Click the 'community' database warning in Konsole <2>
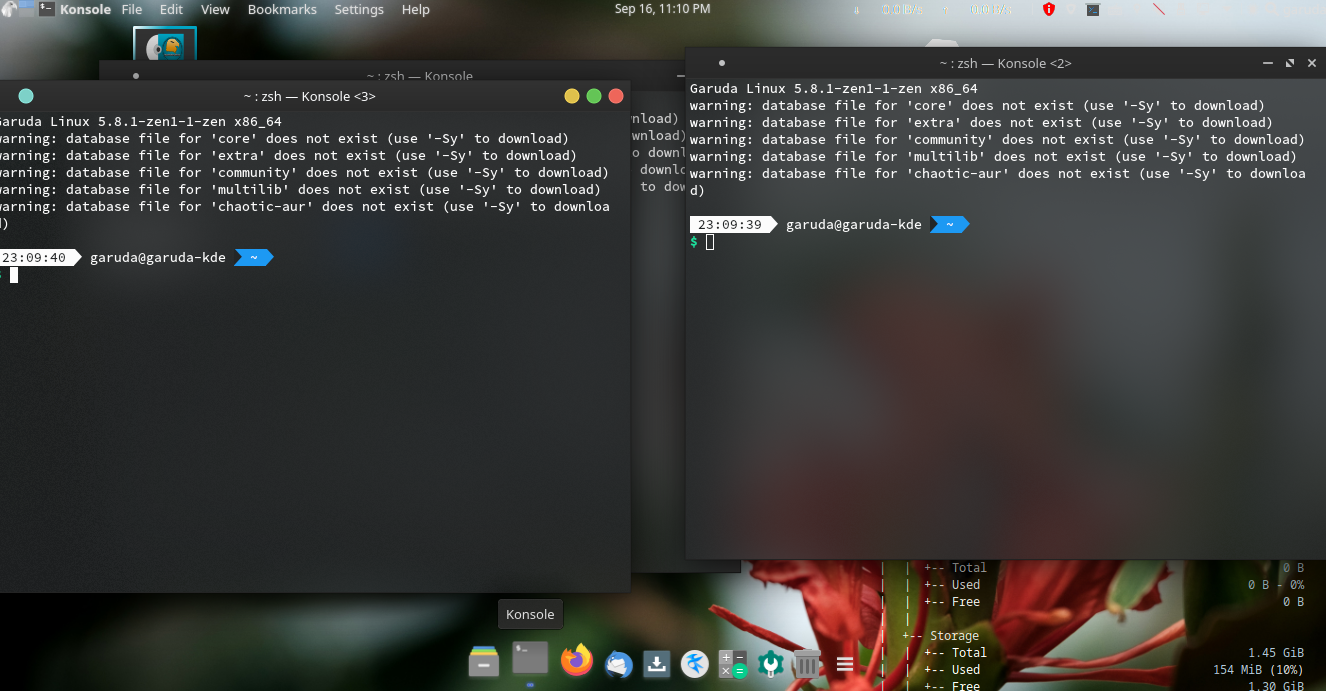This screenshot has width=1326, height=691. tap(997, 140)
